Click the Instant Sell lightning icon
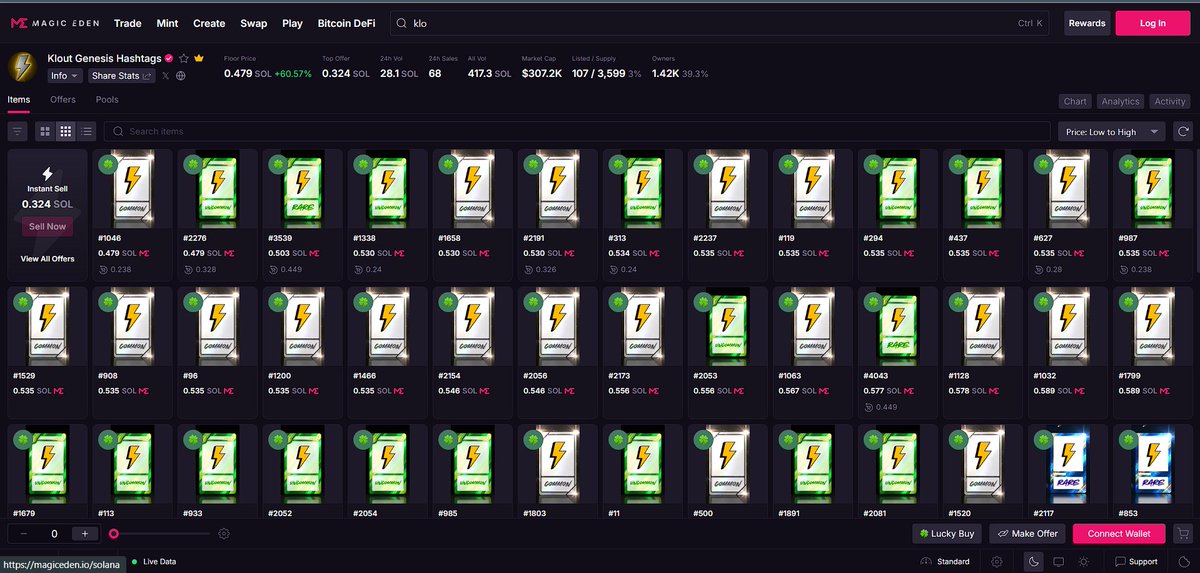The height and width of the screenshot is (573, 1200). [x=47, y=173]
